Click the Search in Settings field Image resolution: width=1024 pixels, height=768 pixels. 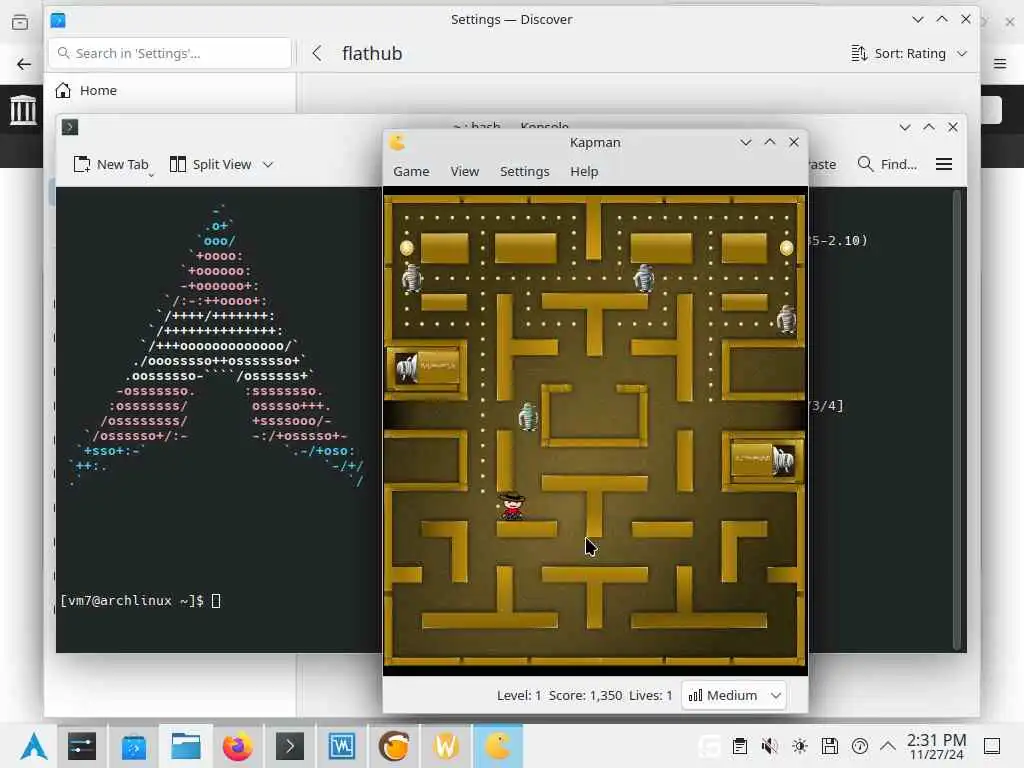click(x=170, y=54)
